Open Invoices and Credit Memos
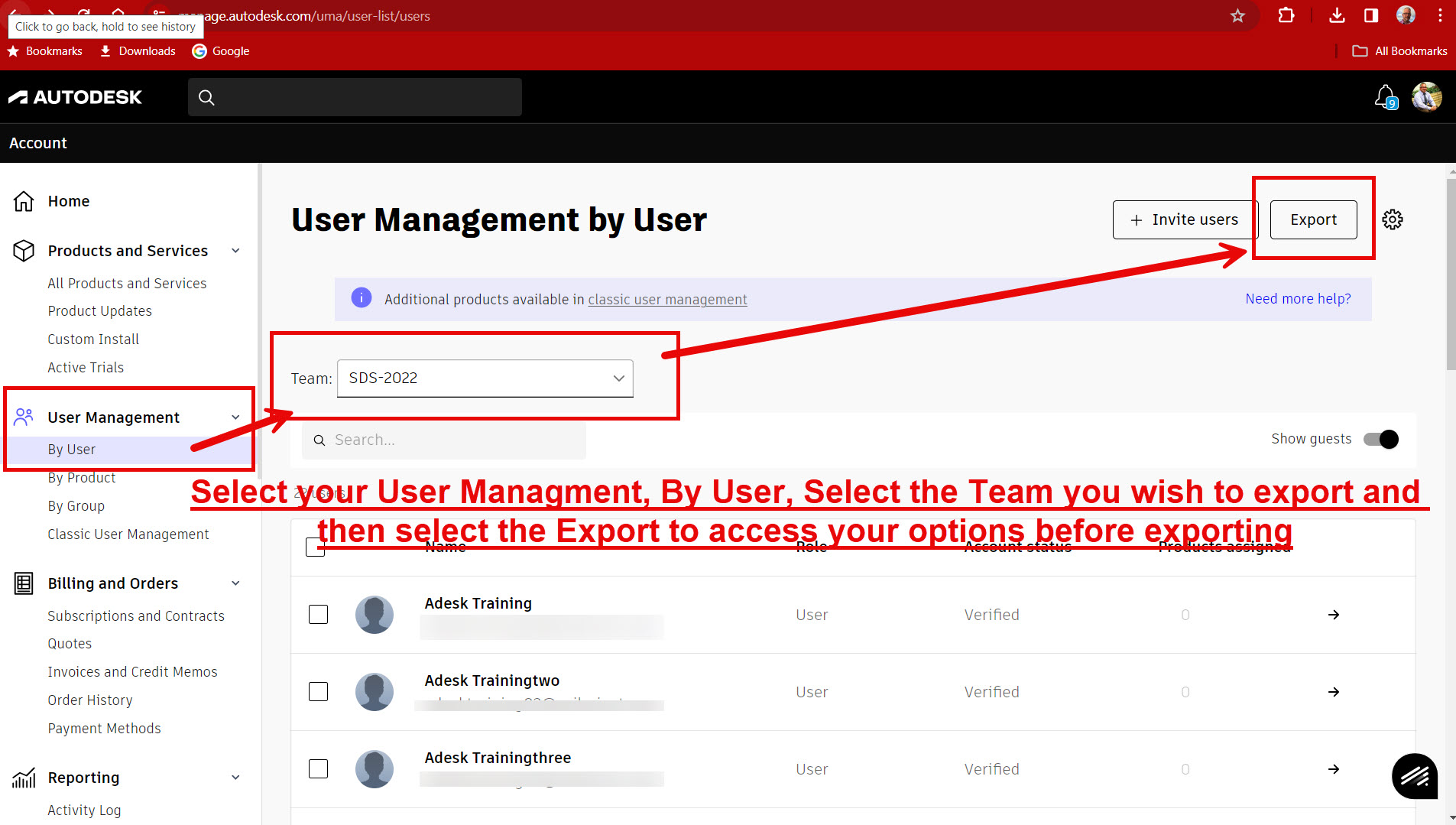Viewport: 1456px width, 825px height. tap(132, 672)
